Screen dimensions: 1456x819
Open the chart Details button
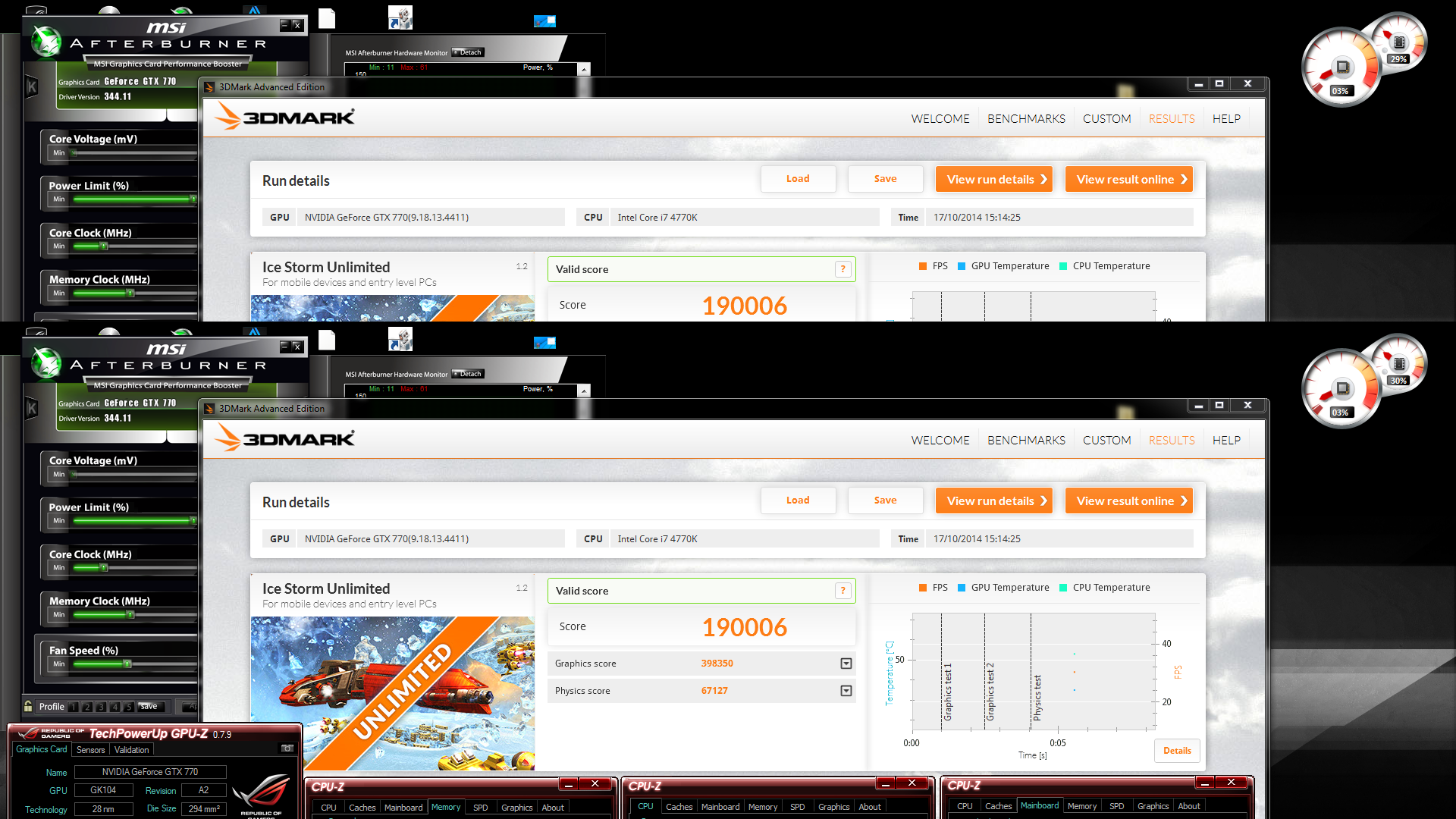[x=1177, y=751]
